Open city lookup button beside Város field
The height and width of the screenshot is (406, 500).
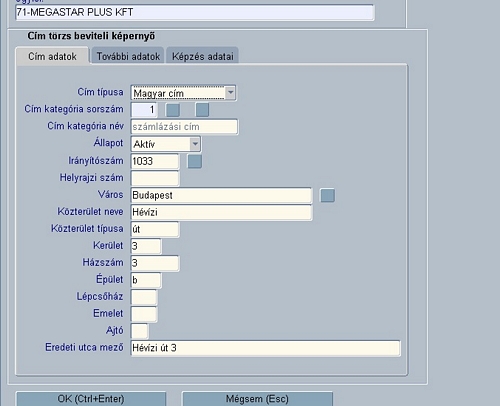click(327, 195)
